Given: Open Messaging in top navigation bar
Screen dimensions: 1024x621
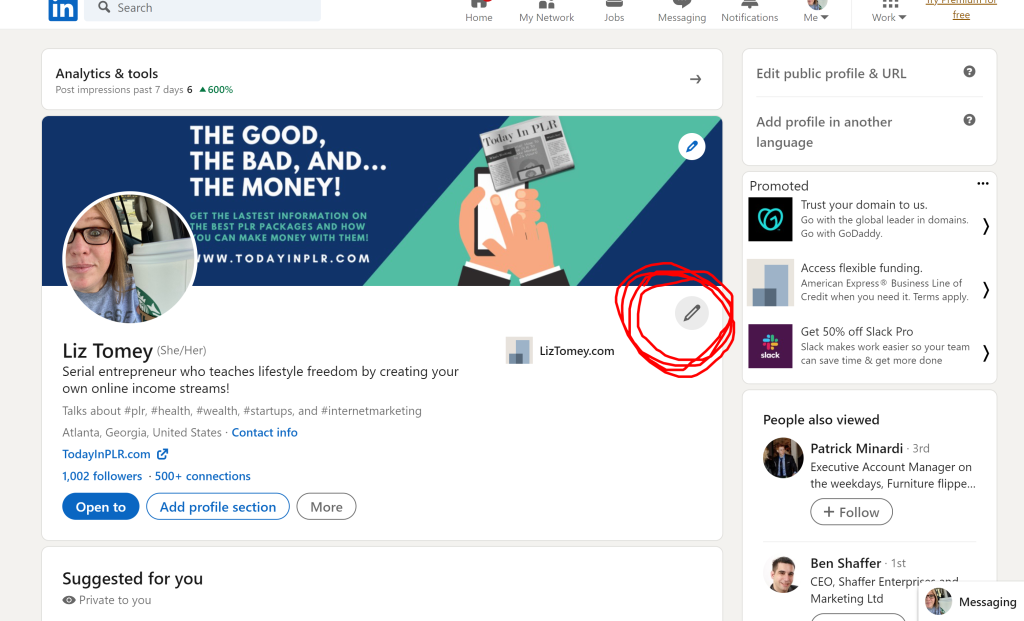Looking at the screenshot, I should coord(682,12).
